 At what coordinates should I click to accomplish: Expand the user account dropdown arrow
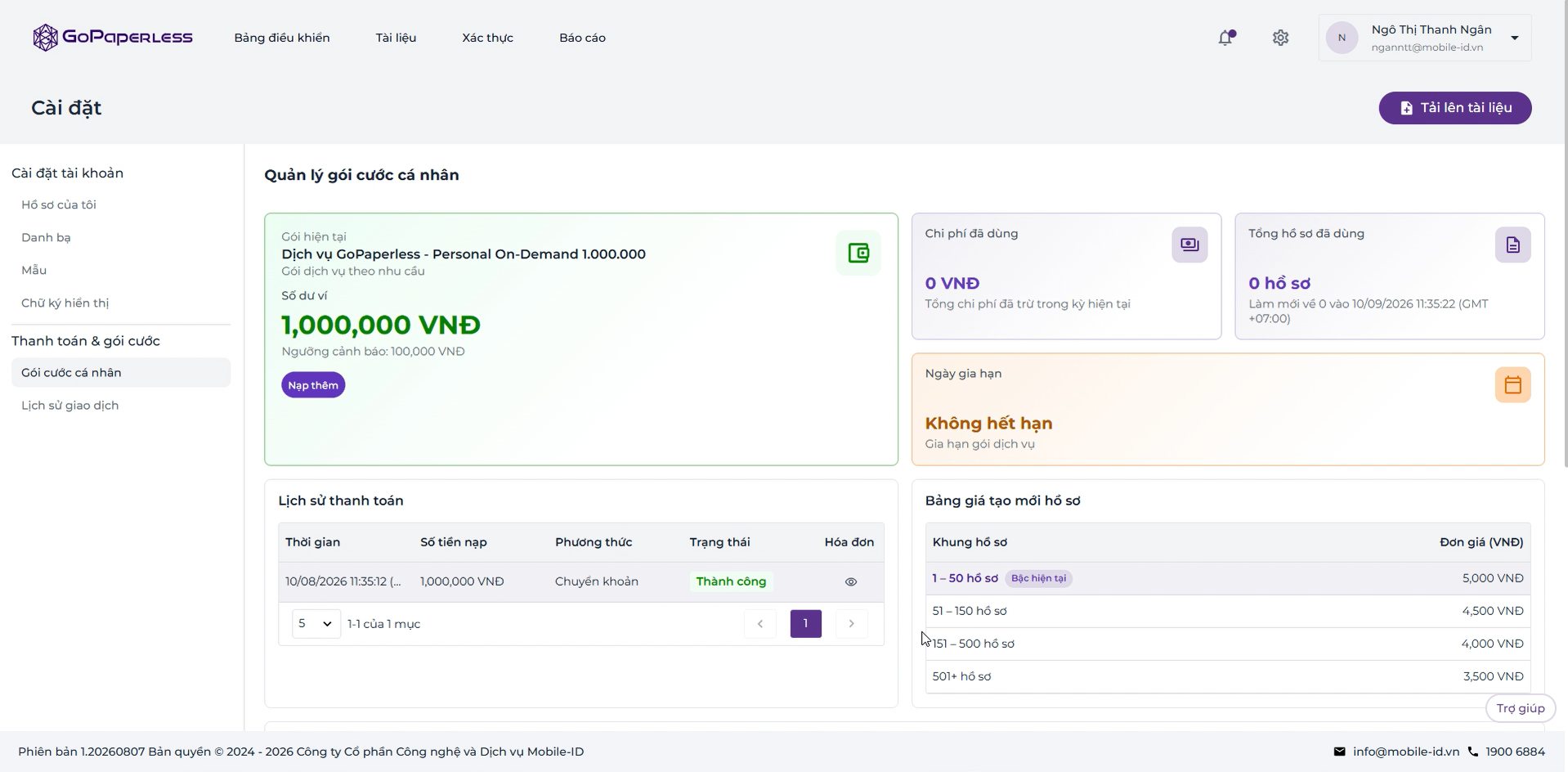click(x=1515, y=38)
